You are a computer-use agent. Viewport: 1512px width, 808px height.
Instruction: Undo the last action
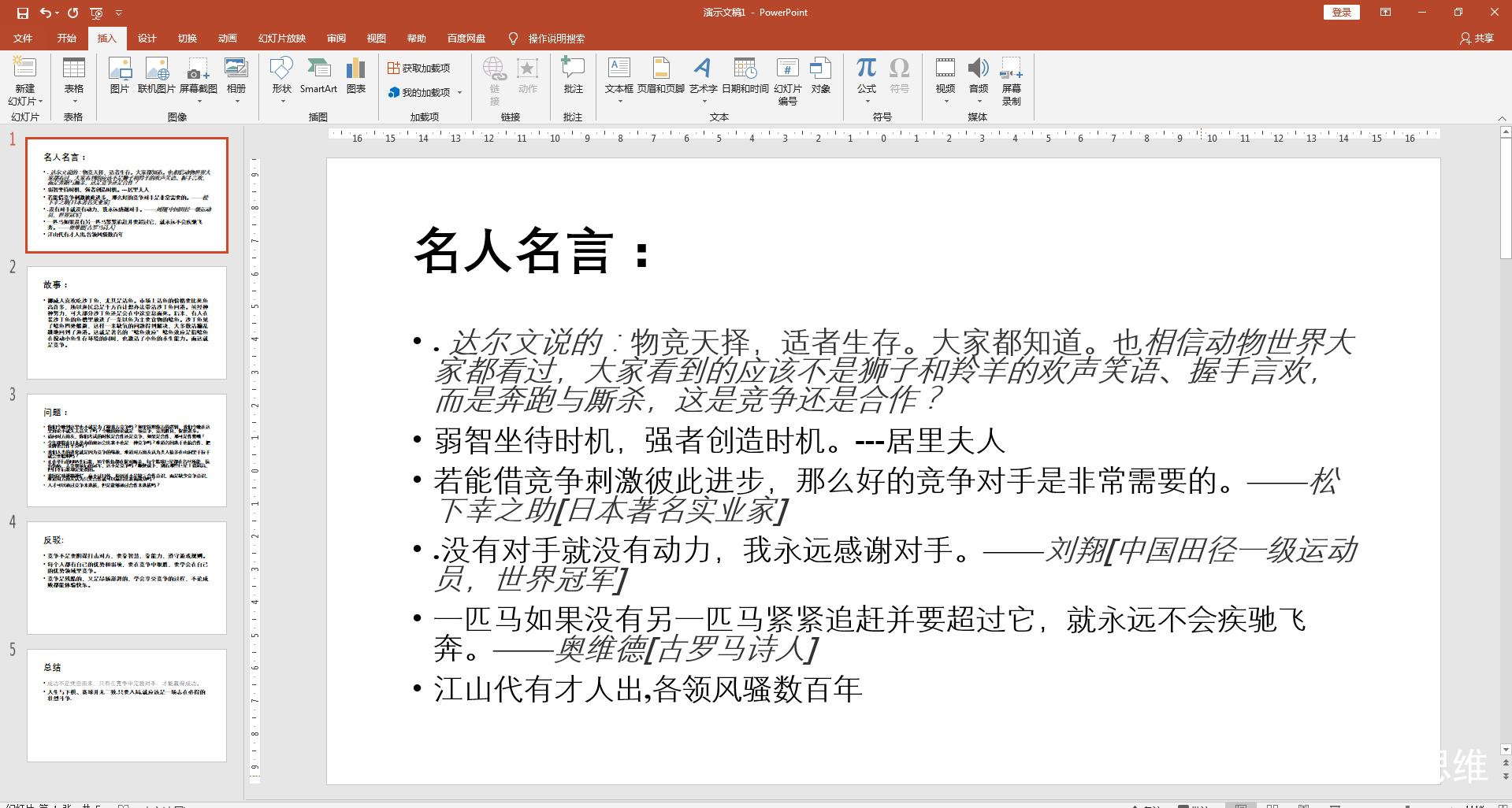(45, 12)
